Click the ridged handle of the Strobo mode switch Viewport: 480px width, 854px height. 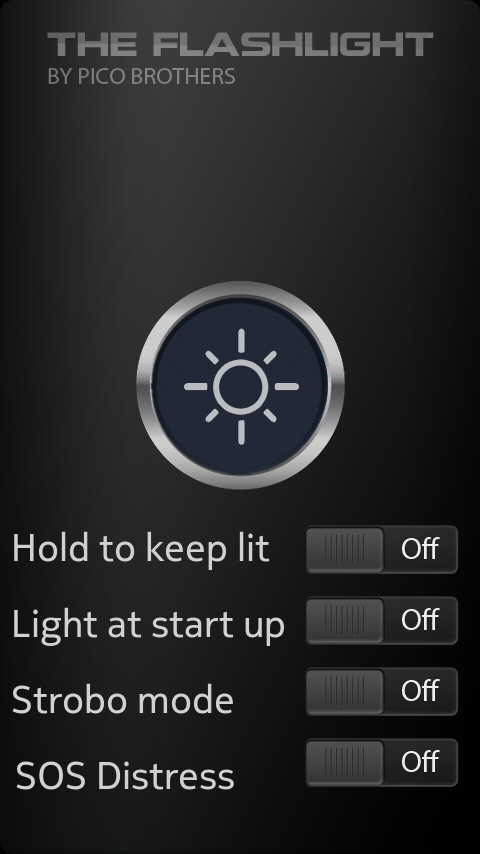(345, 691)
